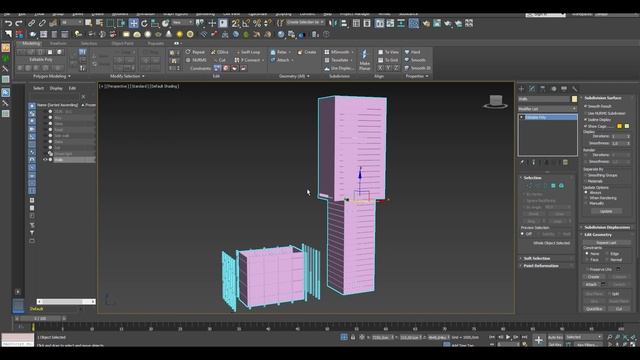Select the Manually update option
Image resolution: width=640 pixels, height=360 pixels.
(x=586, y=203)
